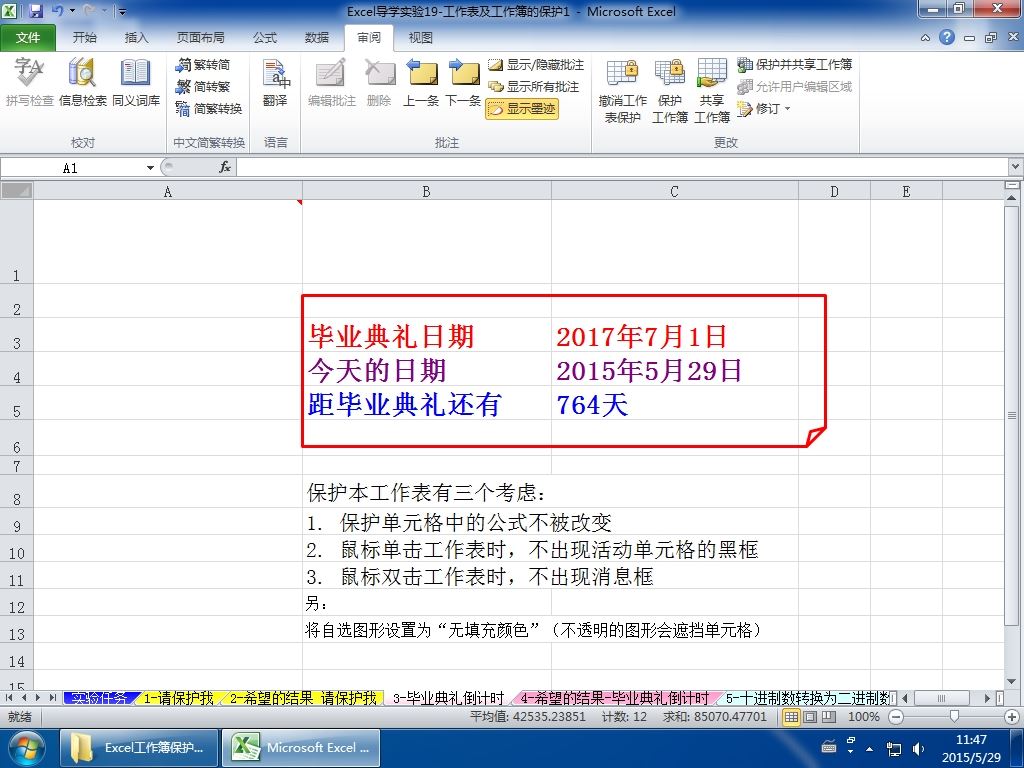Viewport: 1024px width, 768px height.
Task: Select row 5 header
Action: [16, 403]
